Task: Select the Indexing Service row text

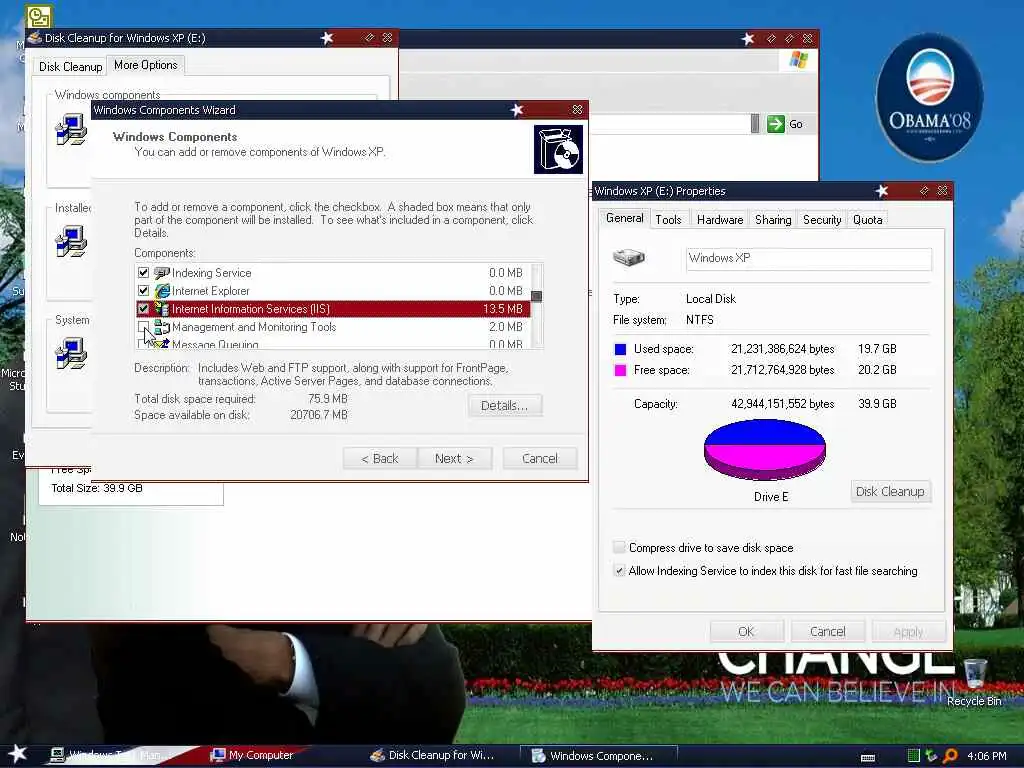Action: pyautogui.click(x=212, y=273)
